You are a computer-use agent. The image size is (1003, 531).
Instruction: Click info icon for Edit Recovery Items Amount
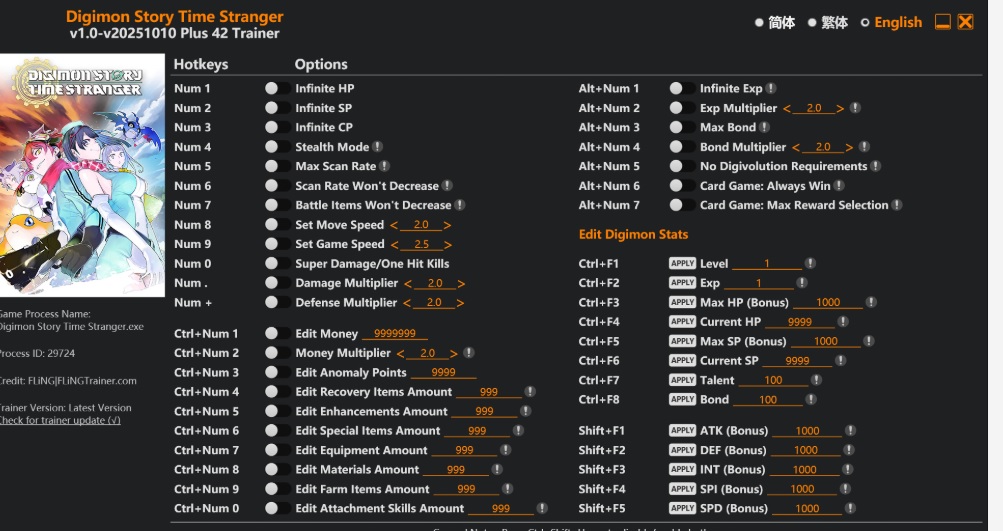[x=530, y=392]
